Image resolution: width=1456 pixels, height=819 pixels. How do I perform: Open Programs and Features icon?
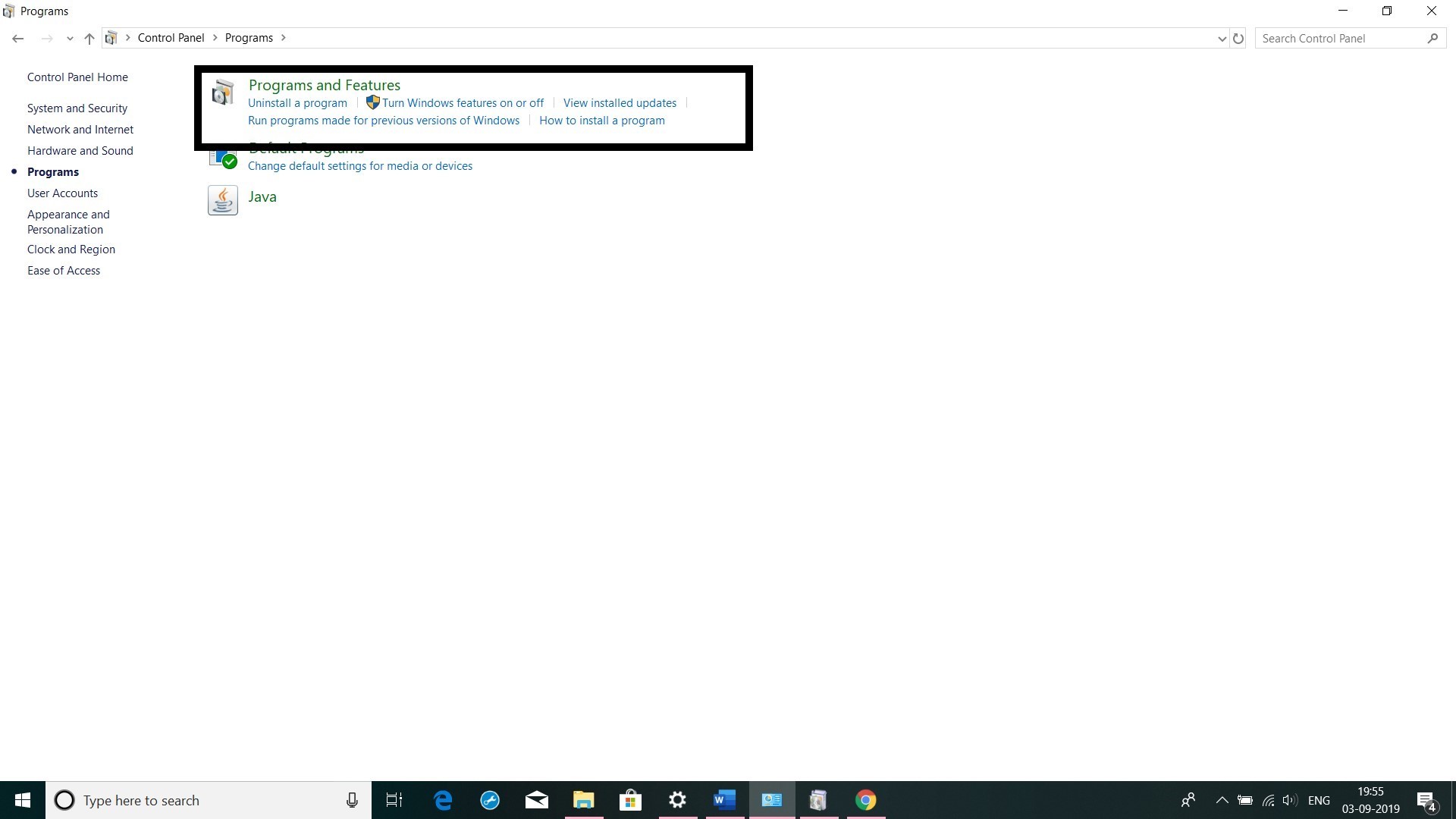click(x=221, y=92)
